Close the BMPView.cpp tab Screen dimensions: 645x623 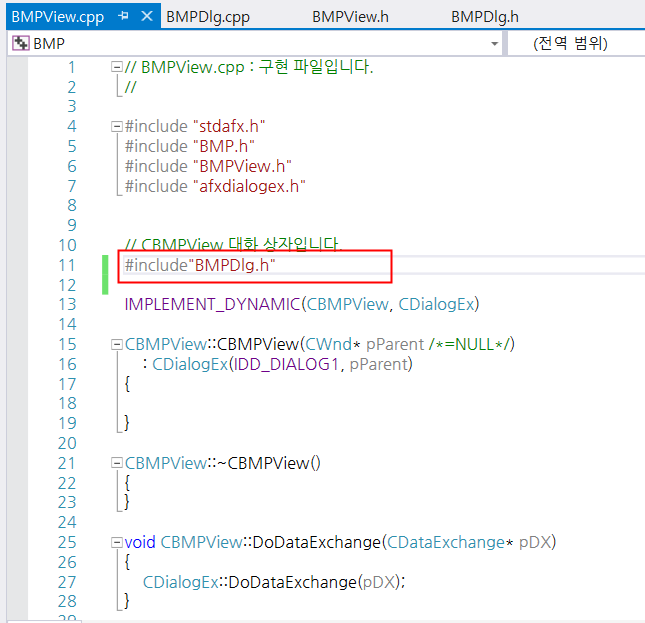tap(147, 16)
